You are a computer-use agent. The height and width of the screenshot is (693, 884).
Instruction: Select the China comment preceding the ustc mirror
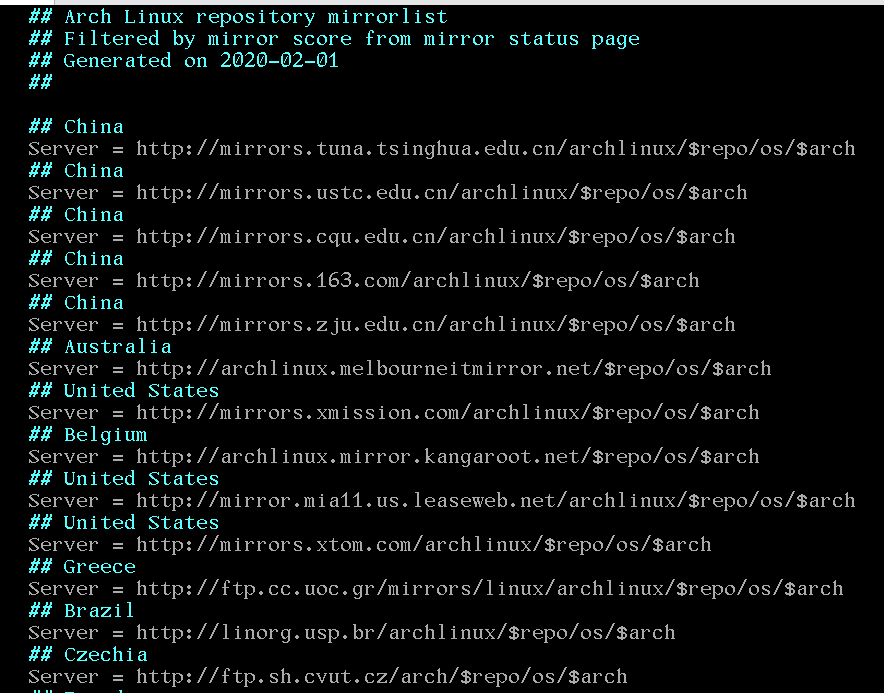(x=76, y=171)
